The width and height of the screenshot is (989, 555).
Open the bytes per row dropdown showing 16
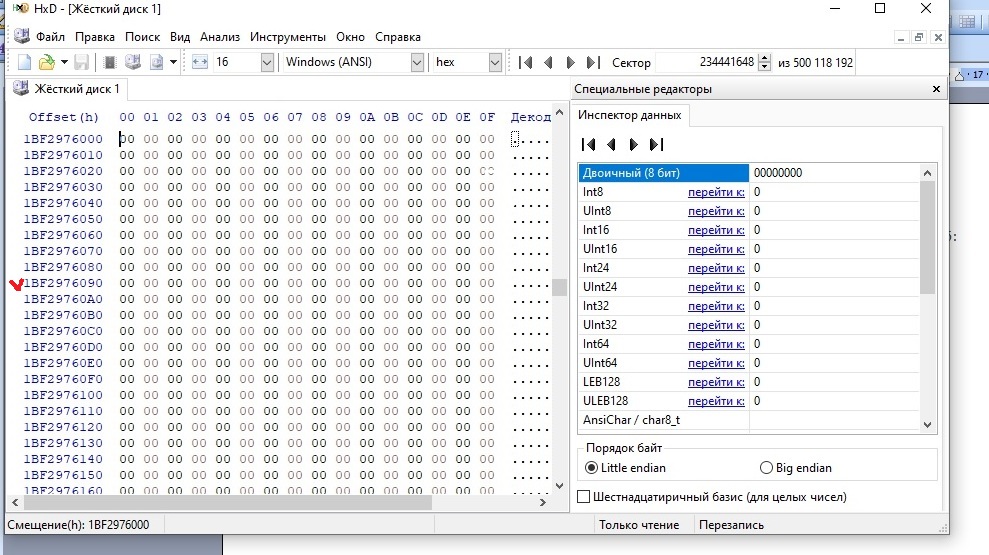267,62
